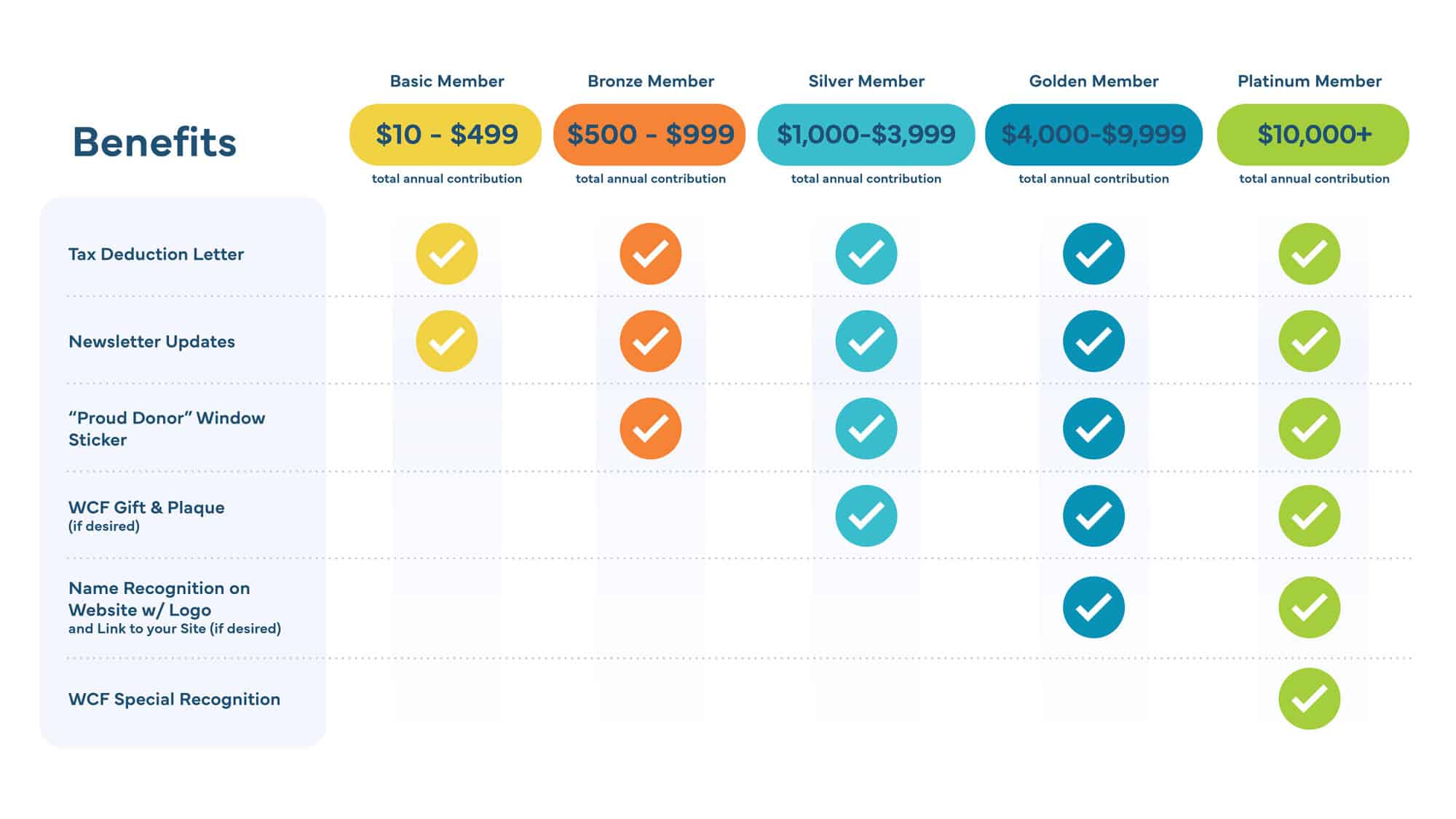Choose the $1,000-$3,999 Silver tier badge
The image size is (1456, 819).
coord(866,135)
